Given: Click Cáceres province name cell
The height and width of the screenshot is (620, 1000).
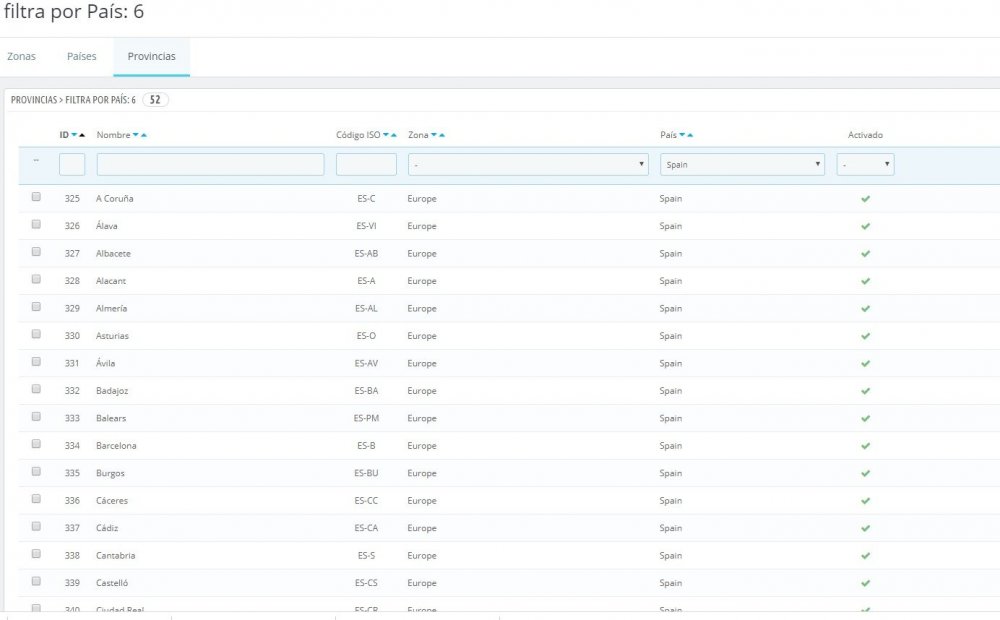Looking at the screenshot, I should pos(112,501).
